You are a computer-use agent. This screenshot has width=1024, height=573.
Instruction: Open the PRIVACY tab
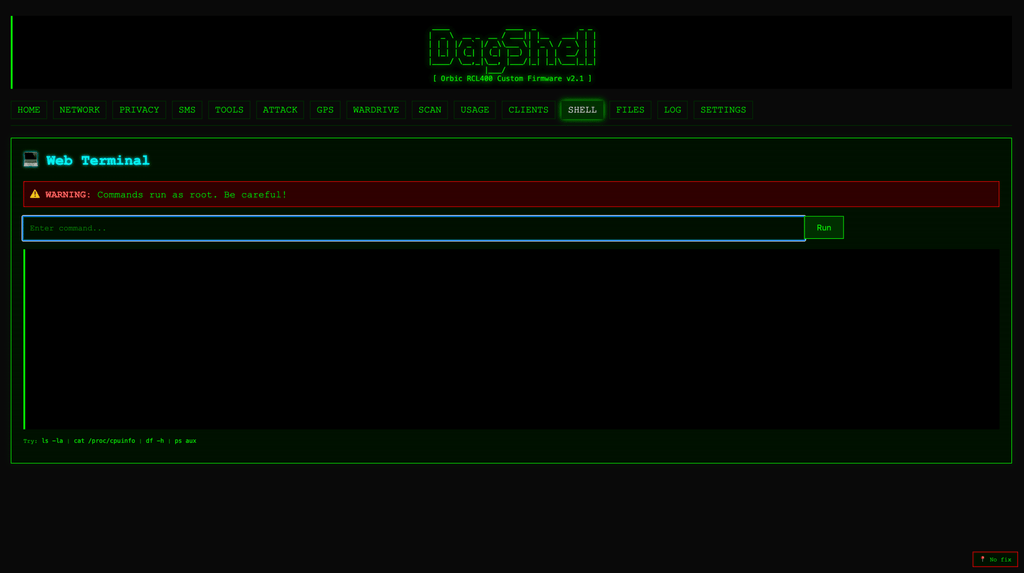click(x=139, y=110)
